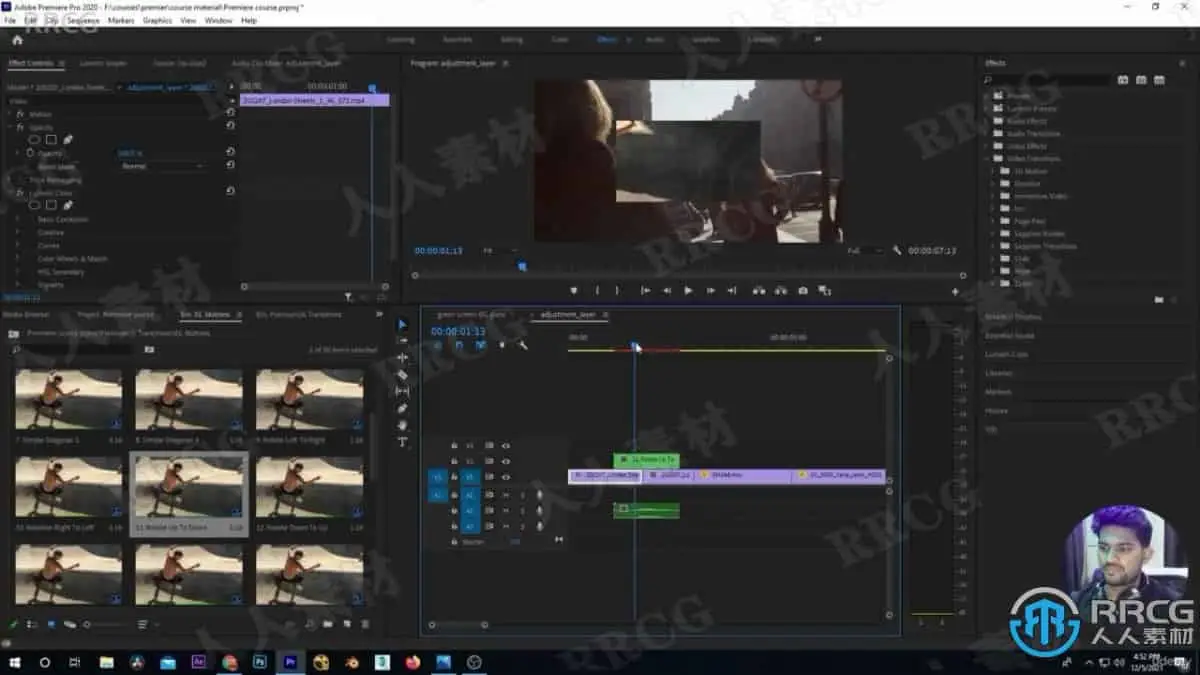The width and height of the screenshot is (1200, 675).
Task: Click the rectangle mask under Opacity
Action: [x=51, y=140]
